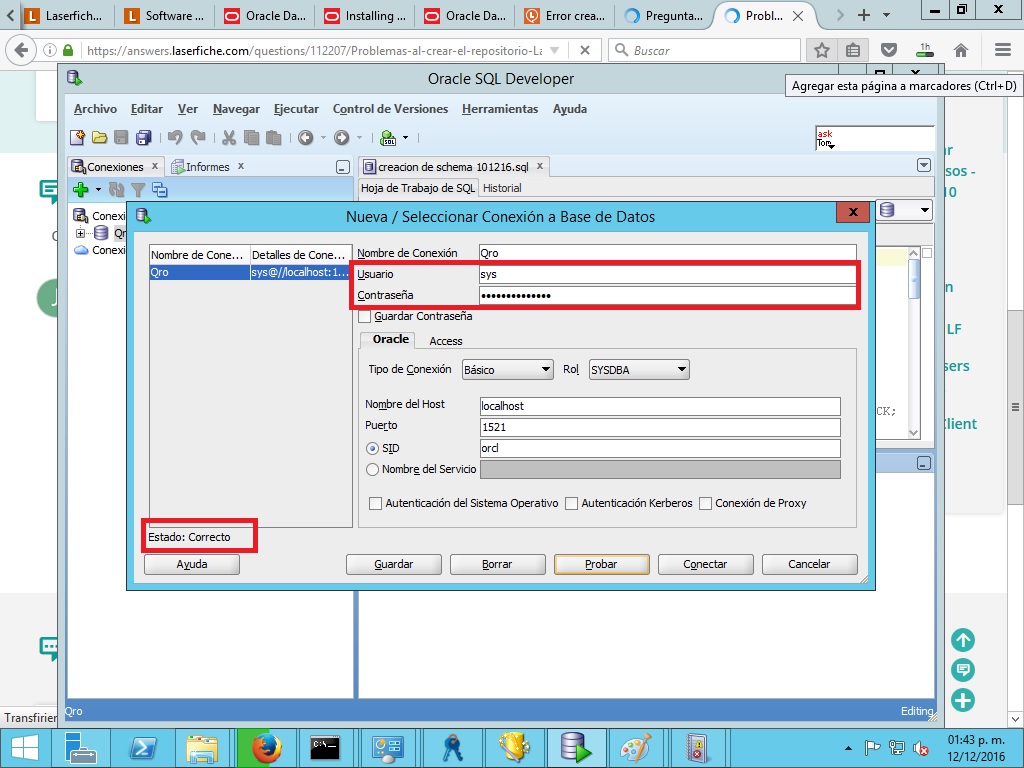
Task: Open the Archivo menu
Action: pyautogui.click(x=95, y=109)
